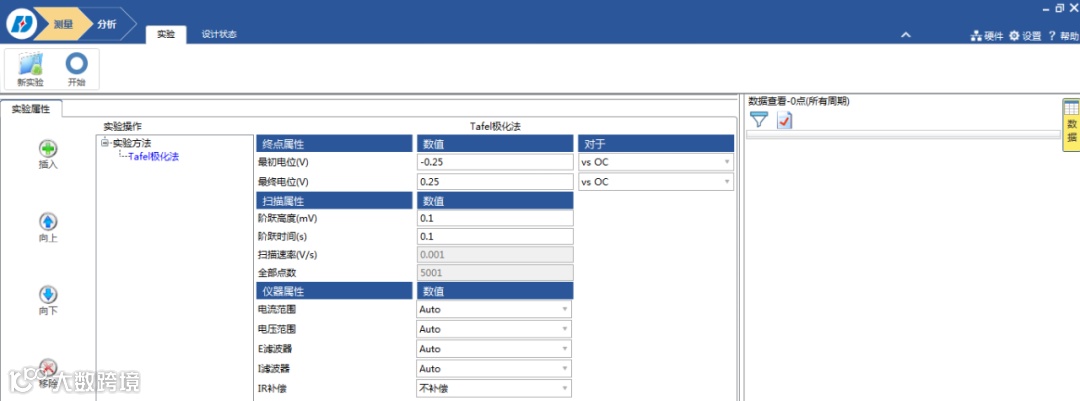Edit the 阶跃高度 value field

pos(495,218)
